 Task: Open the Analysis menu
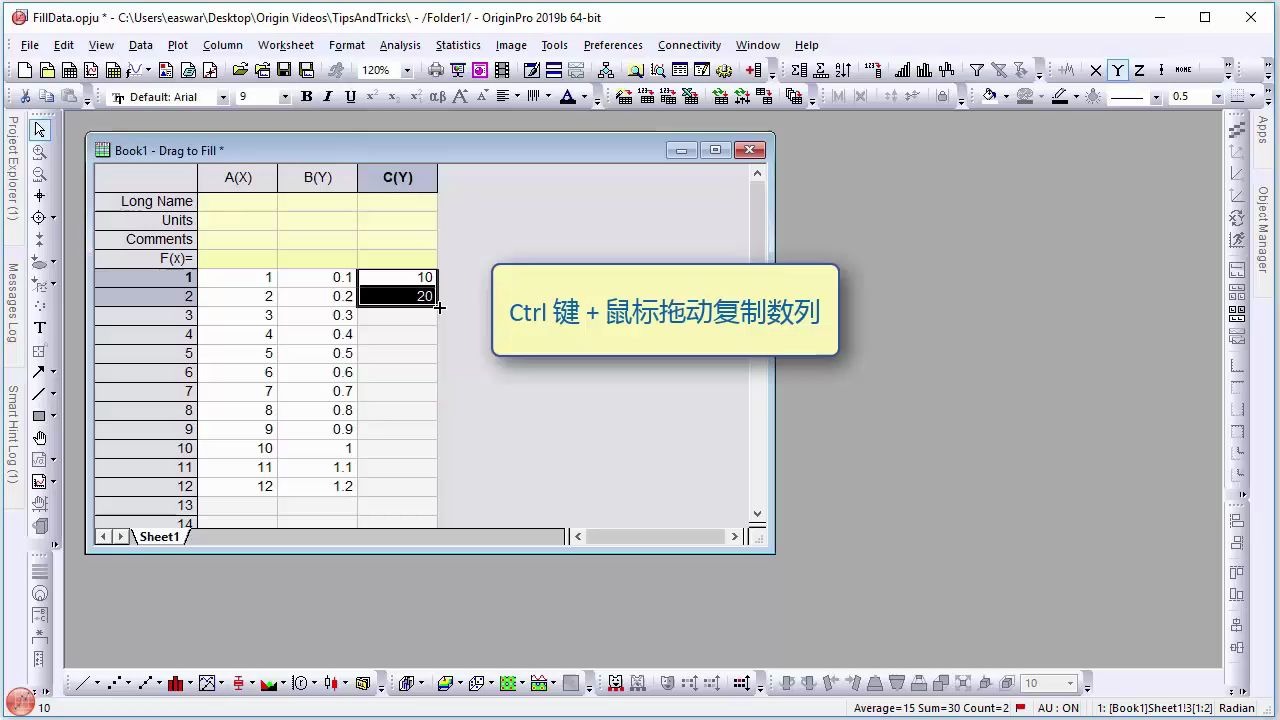(x=400, y=45)
